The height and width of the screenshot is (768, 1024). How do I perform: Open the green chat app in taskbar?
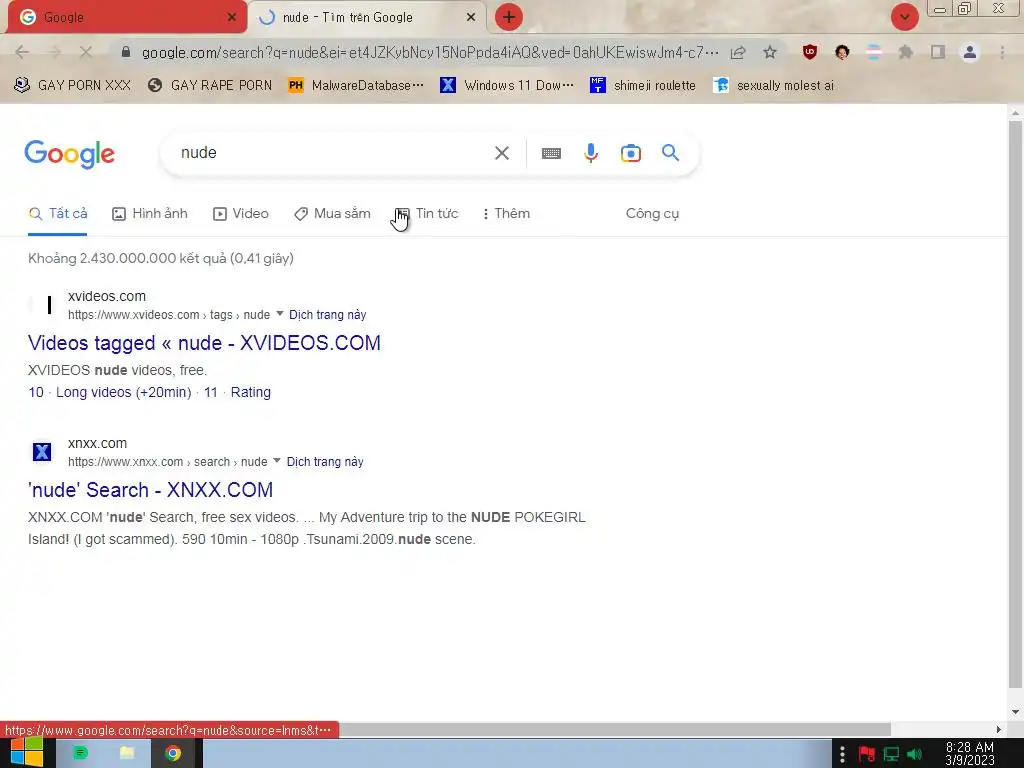(80, 753)
